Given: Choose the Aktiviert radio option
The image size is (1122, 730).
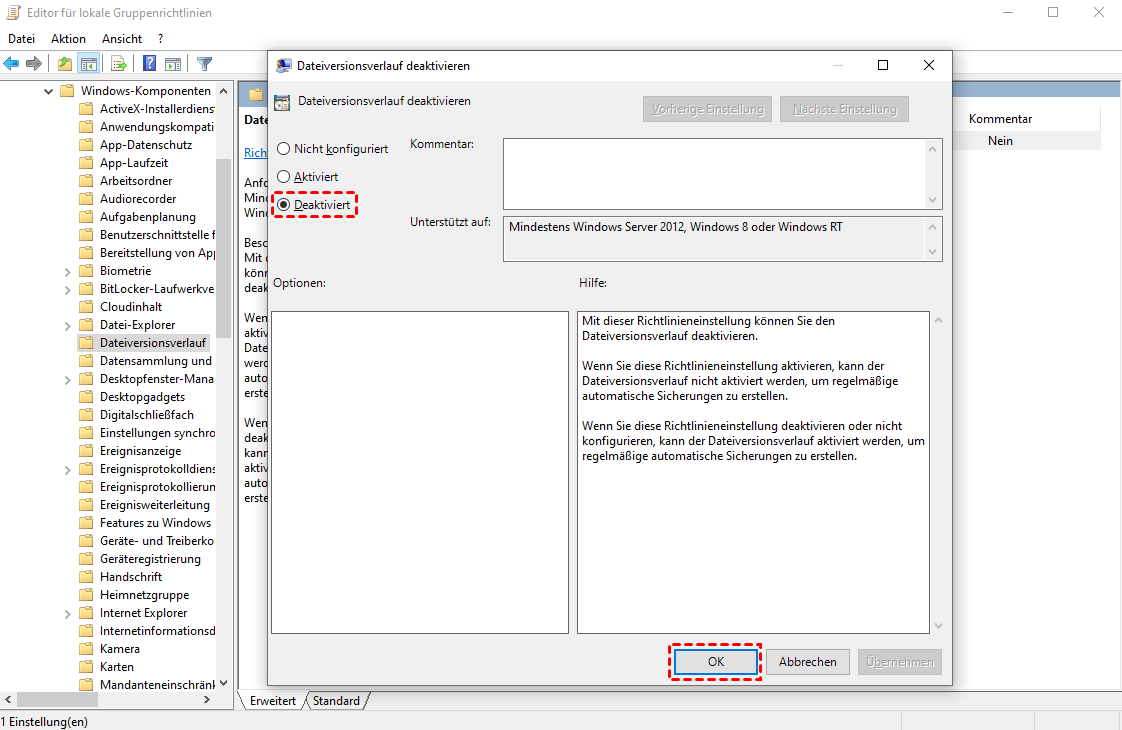Looking at the screenshot, I should coord(284,177).
